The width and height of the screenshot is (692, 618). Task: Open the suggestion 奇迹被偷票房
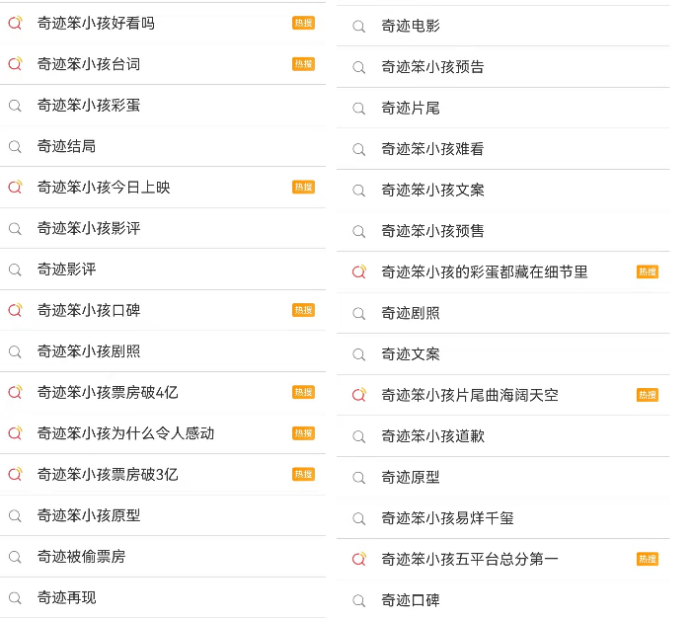163,557
